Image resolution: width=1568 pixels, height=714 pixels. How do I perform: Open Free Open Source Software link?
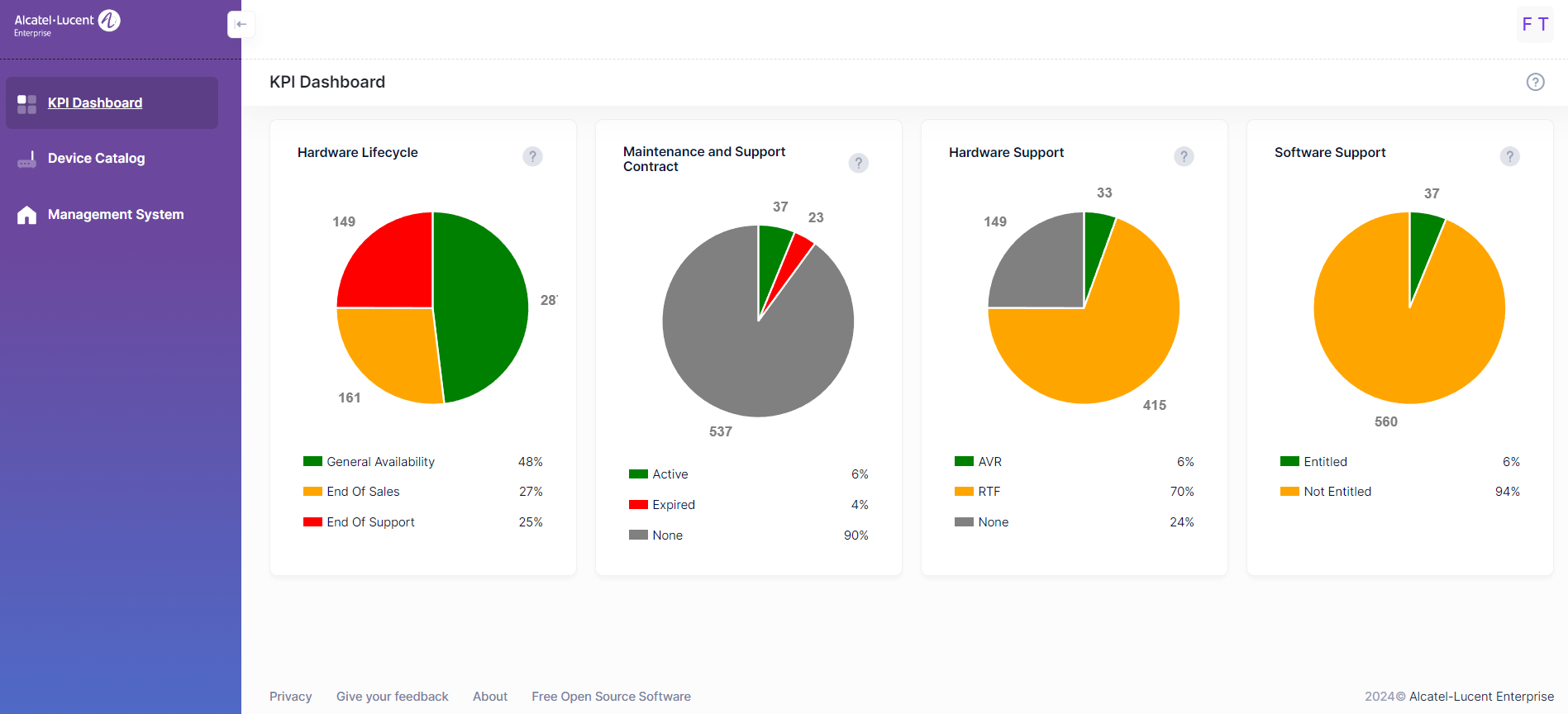click(611, 697)
